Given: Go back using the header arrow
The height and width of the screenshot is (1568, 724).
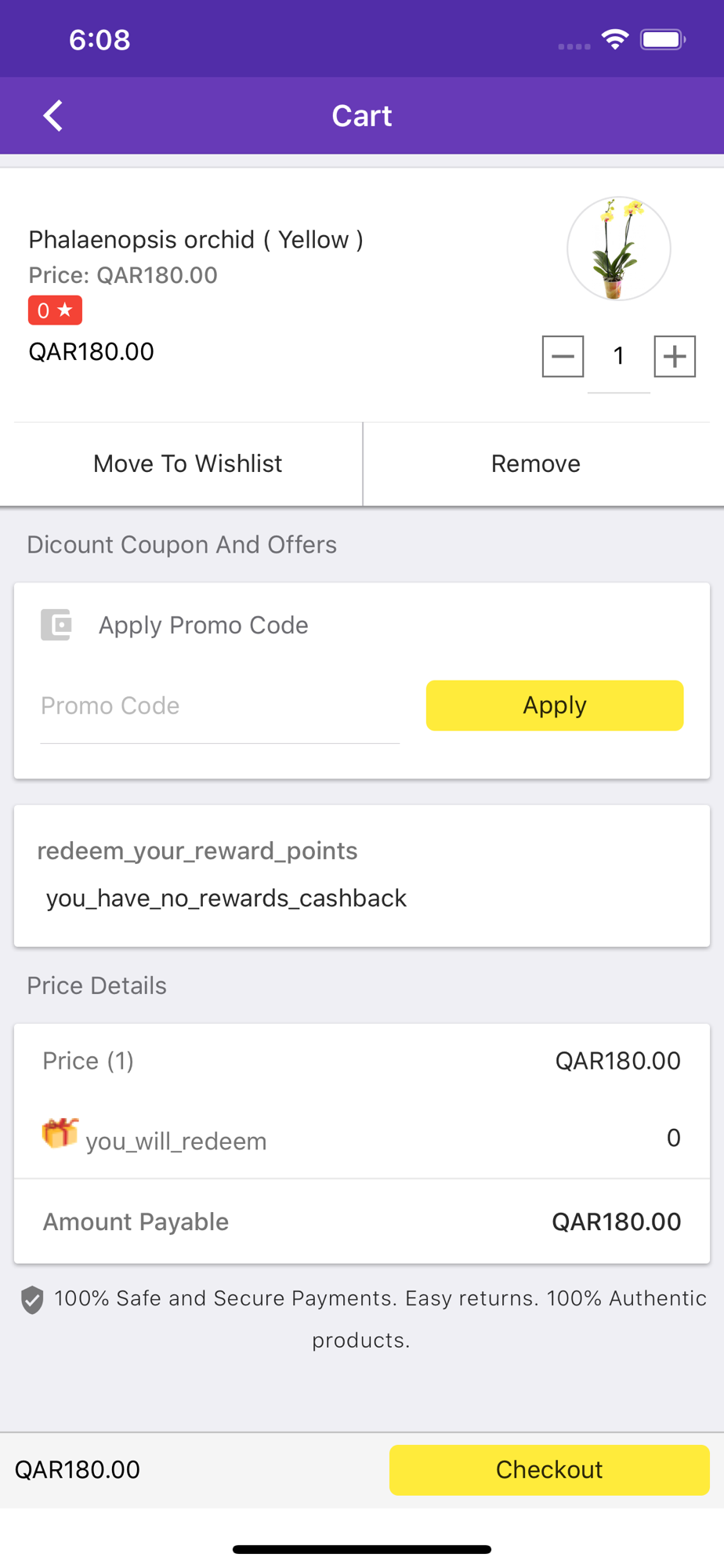Looking at the screenshot, I should pyautogui.click(x=52, y=116).
